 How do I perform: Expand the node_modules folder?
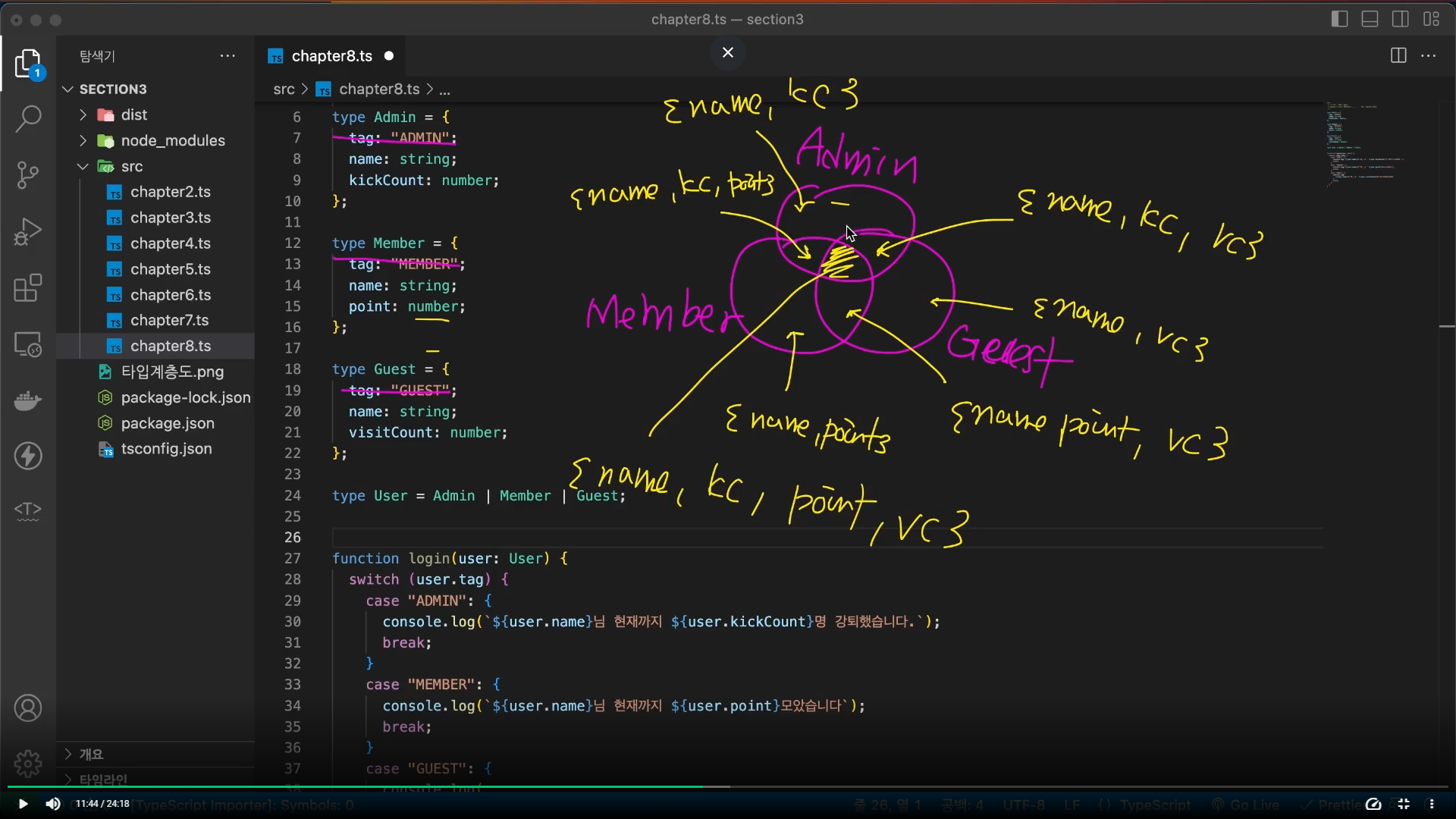[x=172, y=140]
